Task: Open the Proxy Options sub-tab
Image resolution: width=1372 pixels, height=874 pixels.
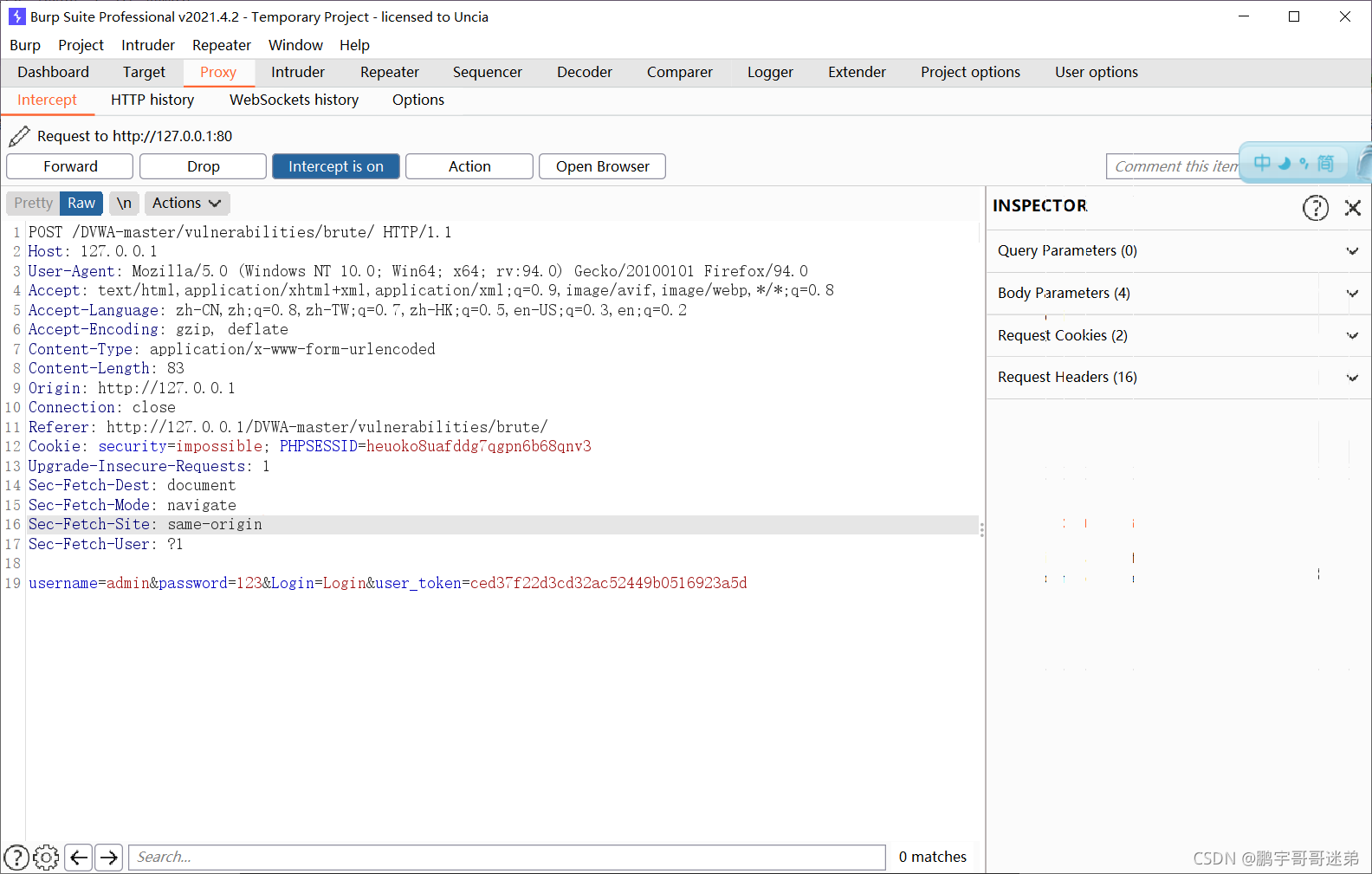Action: pos(417,100)
